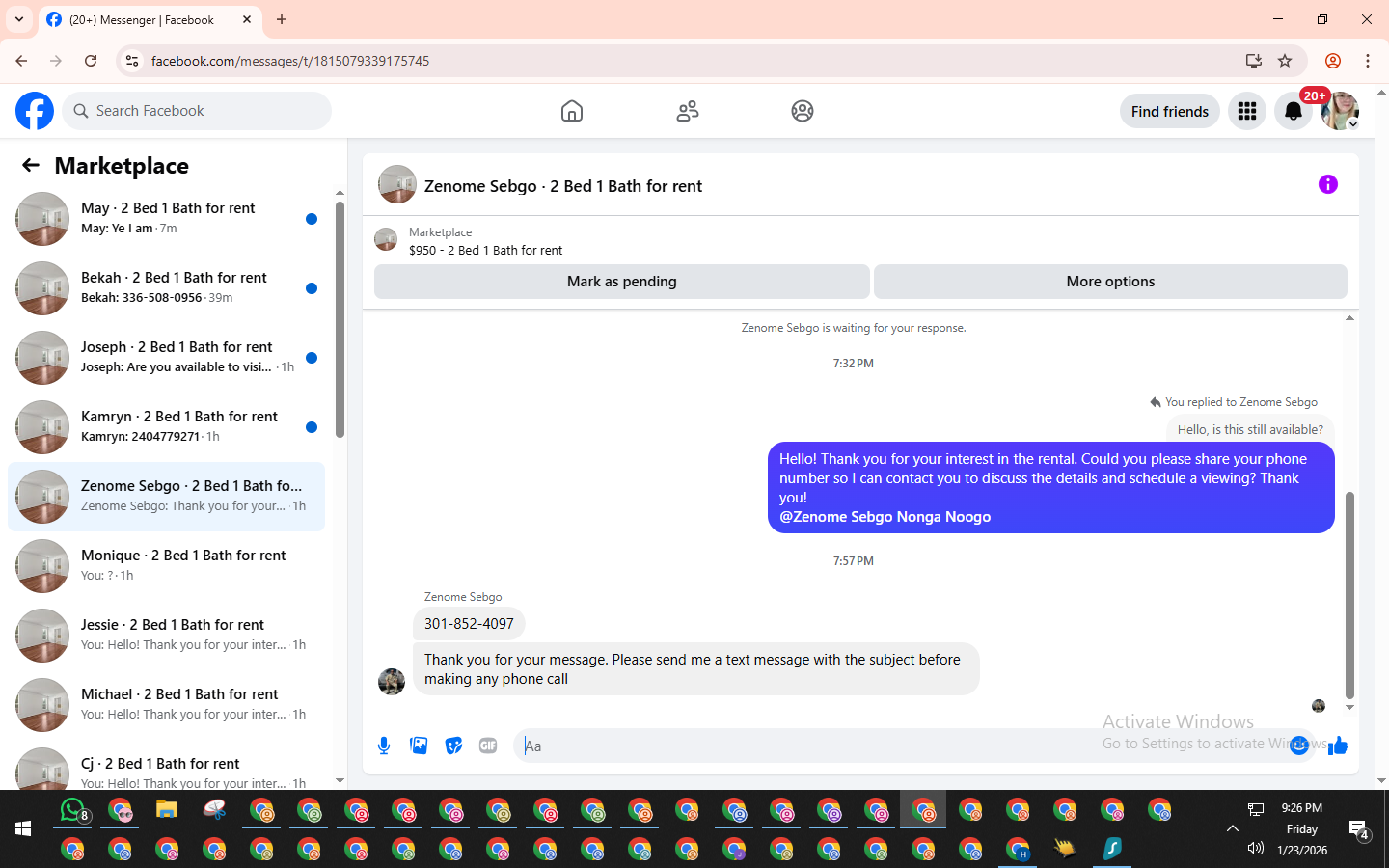This screenshot has height=868, width=1389.
Task: Go back from Marketplace using arrow
Action: coord(31,165)
